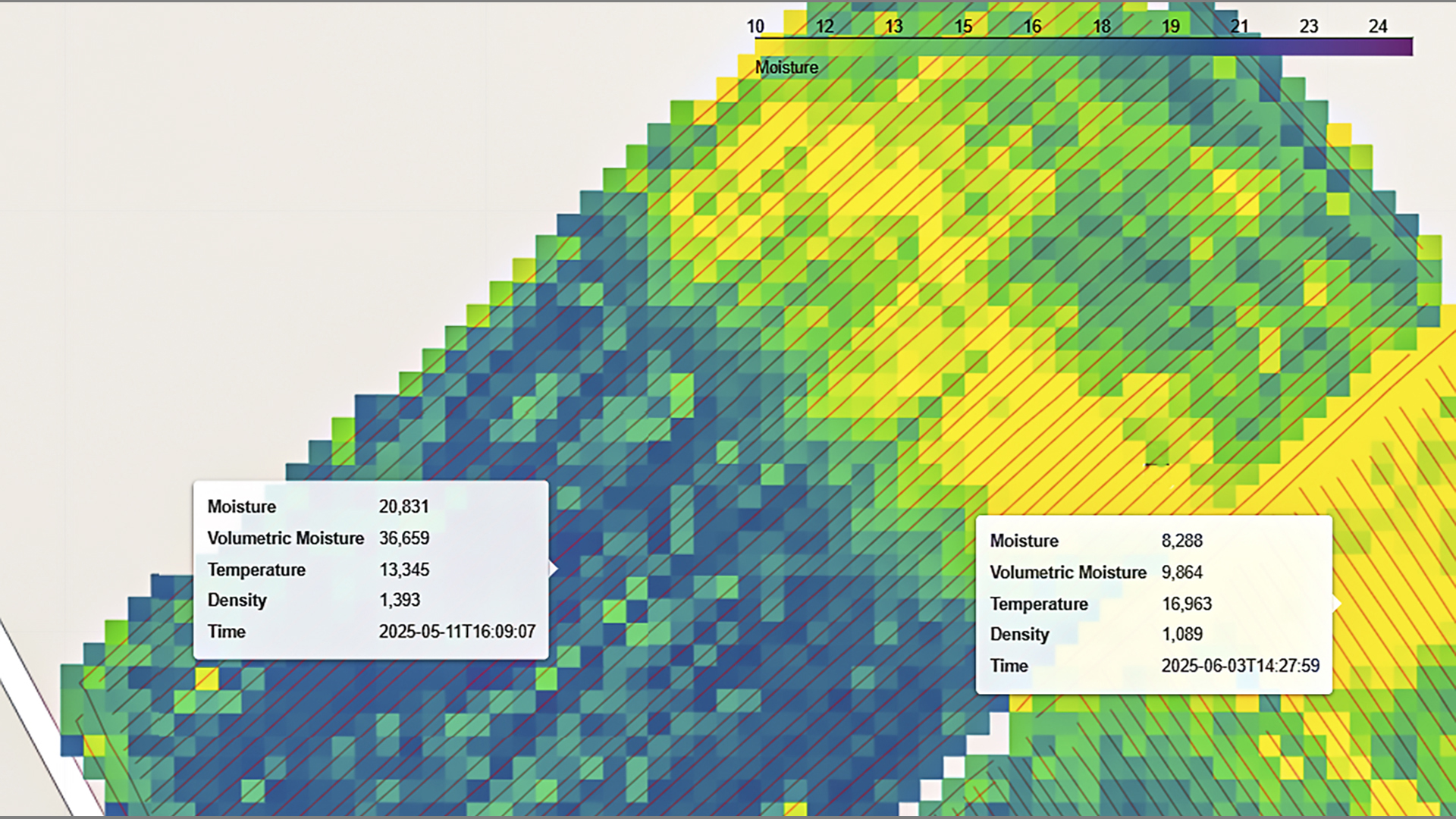Image resolution: width=1456 pixels, height=819 pixels.
Task: Click the timestamp 2025-05-11T16:09:07
Action: click(457, 632)
